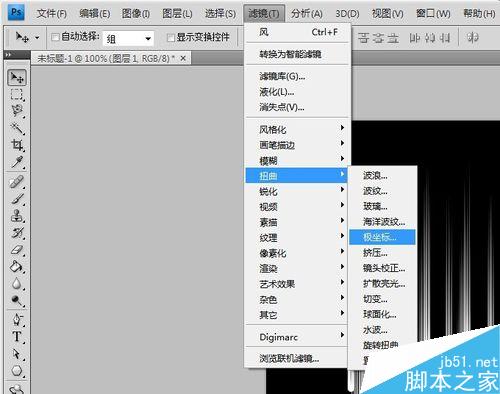Choose 转换为智能滤镜
Image resolution: width=500 pixels, height=394 pixels.
tap(296, 54)
